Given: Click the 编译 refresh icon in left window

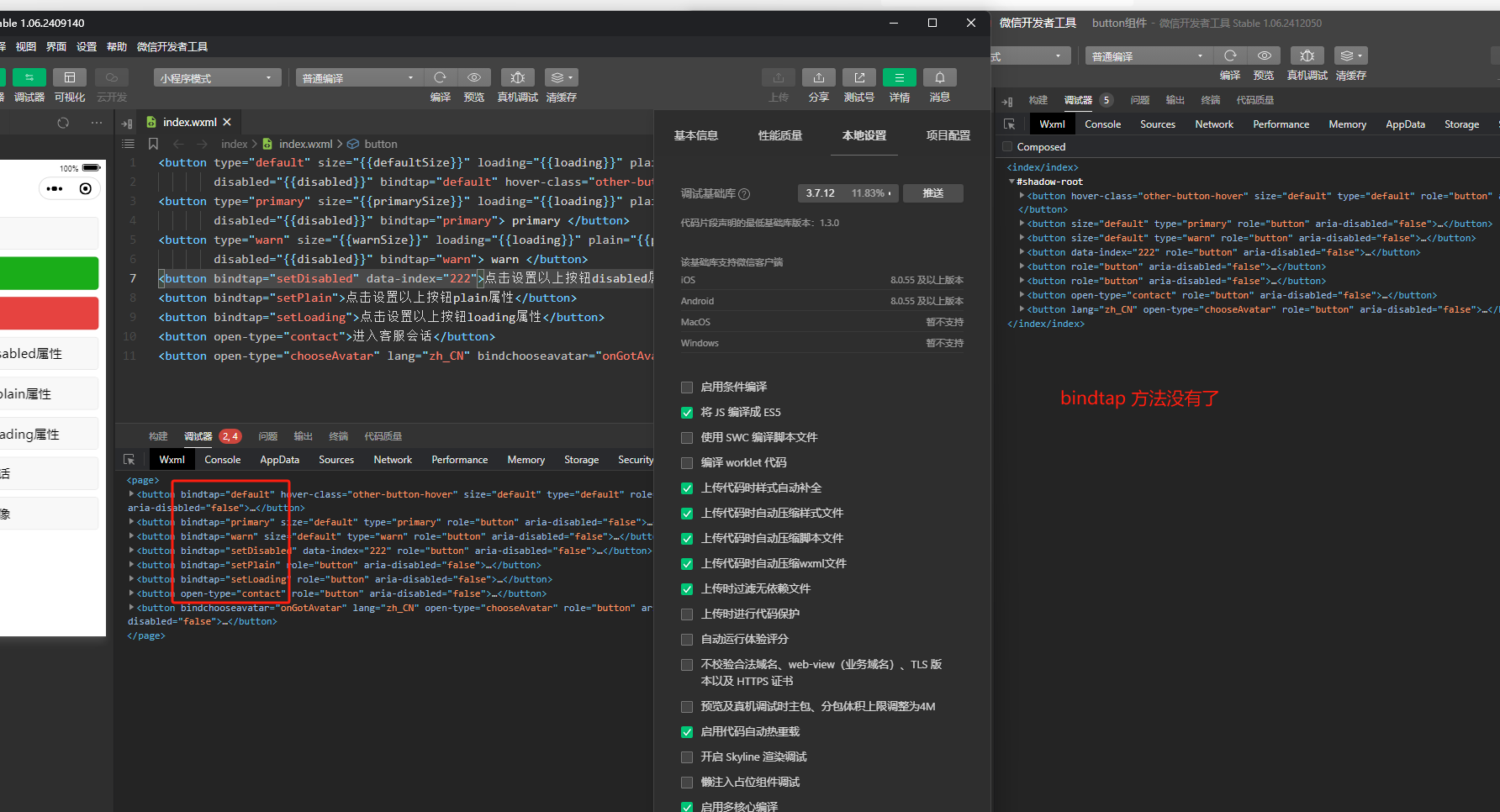Looking at the screenshot, I should (440, 77).
